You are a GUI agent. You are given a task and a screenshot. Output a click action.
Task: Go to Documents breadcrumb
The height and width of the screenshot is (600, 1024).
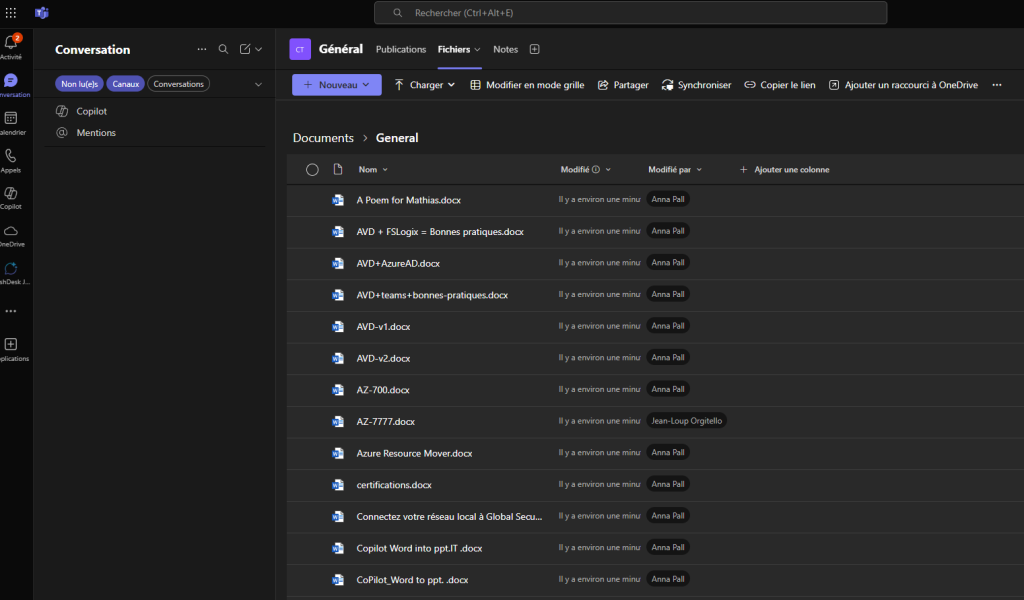coord(323,138)
